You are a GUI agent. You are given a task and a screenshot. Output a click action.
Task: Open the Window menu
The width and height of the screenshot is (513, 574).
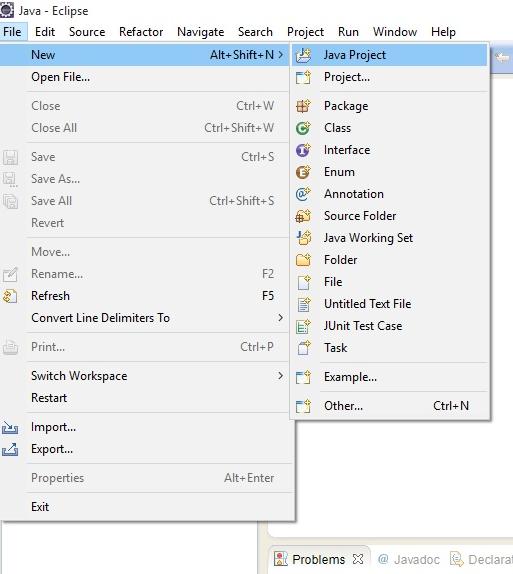(395, 32)
